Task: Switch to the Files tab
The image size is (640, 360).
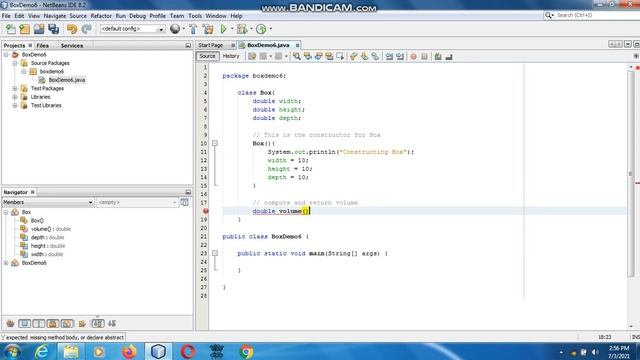Action: point(42,46)
